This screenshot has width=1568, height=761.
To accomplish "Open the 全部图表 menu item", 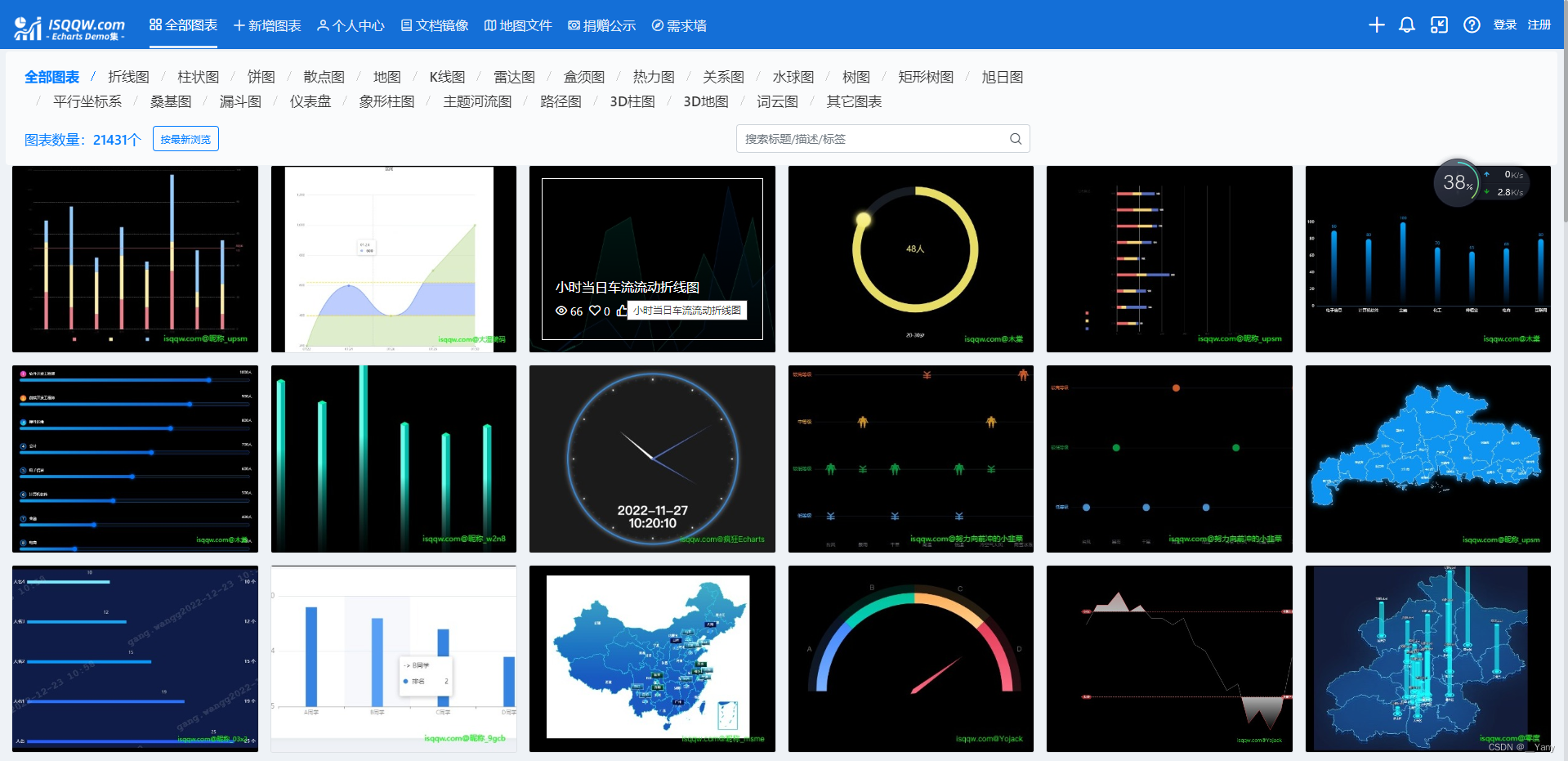I will [x=185, y=25].
